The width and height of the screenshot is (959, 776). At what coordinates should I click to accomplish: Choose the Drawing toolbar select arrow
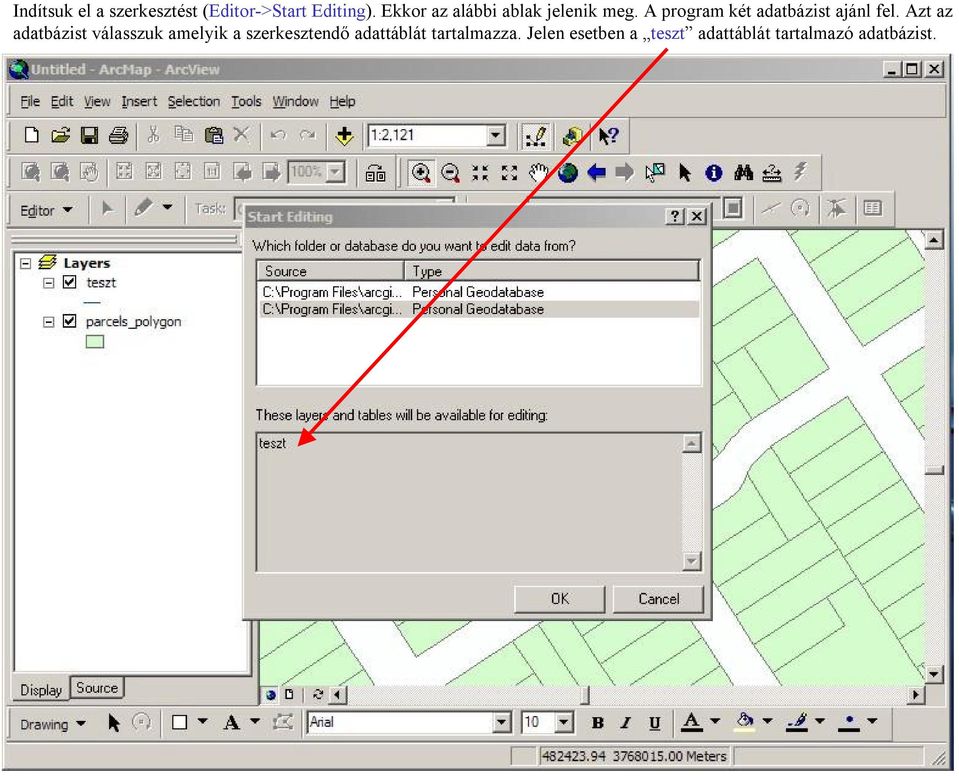[114, 723]
